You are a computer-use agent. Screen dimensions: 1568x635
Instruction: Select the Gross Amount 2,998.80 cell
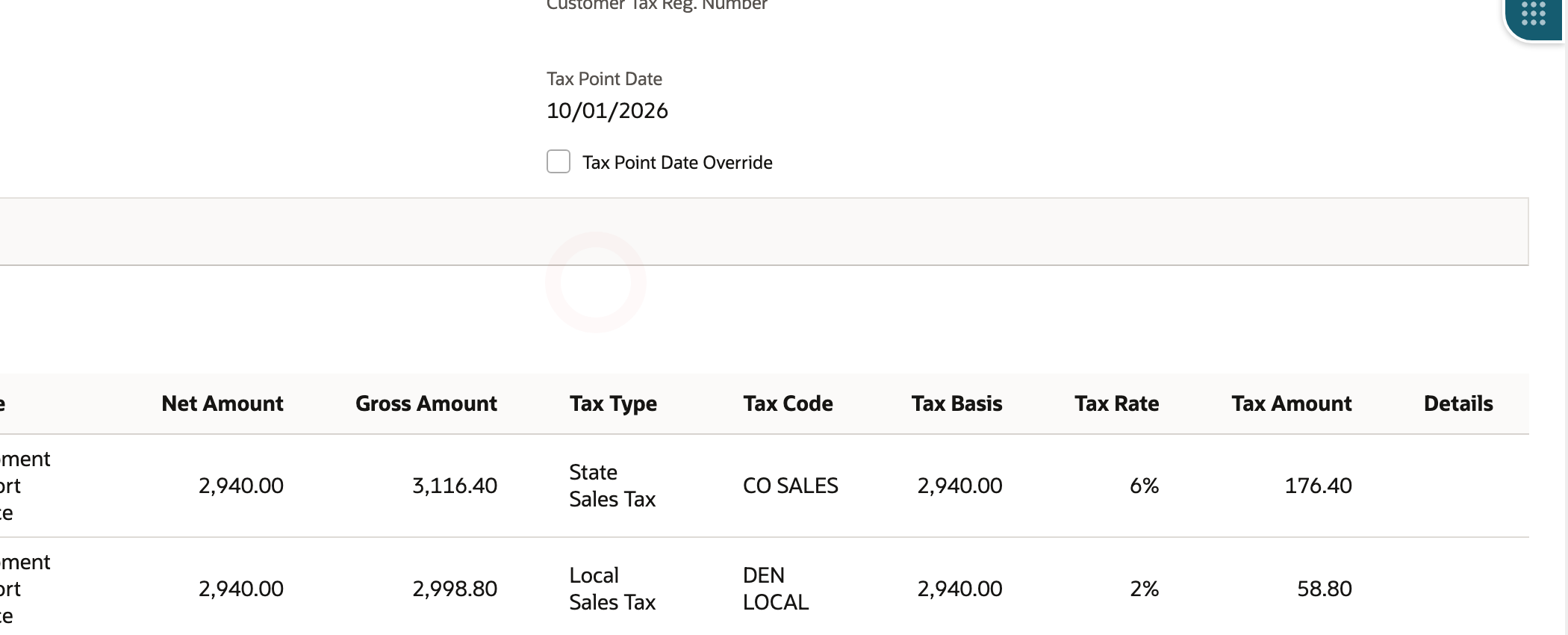455,589
